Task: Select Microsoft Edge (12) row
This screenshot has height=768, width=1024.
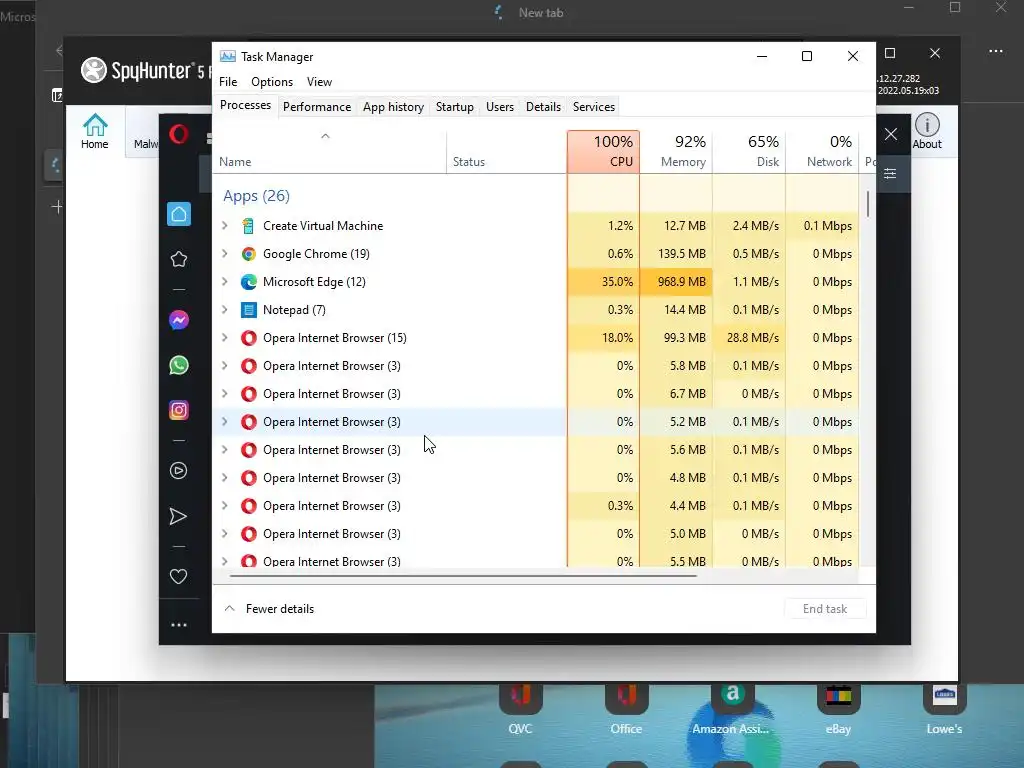Action: (536, 282)
